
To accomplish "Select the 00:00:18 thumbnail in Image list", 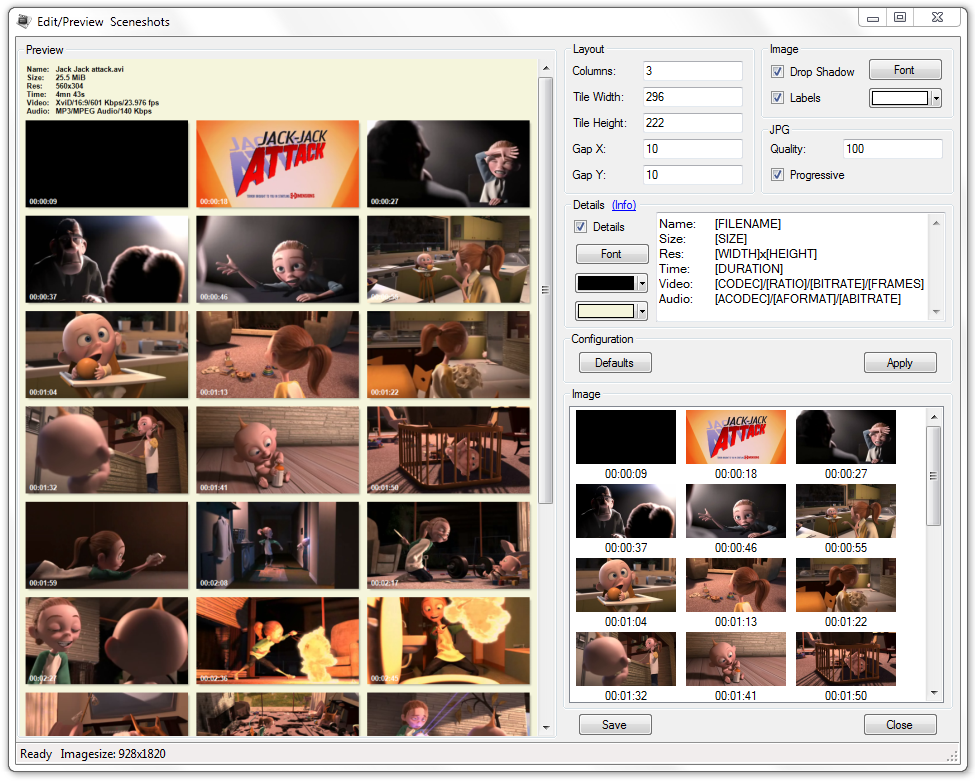I will coord(736,437).
